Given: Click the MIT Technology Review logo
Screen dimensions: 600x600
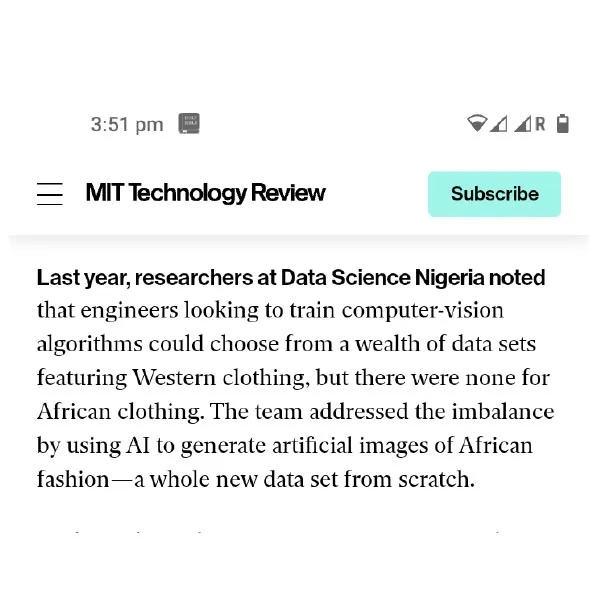Looking at the screenshot, I should (206, 193).
